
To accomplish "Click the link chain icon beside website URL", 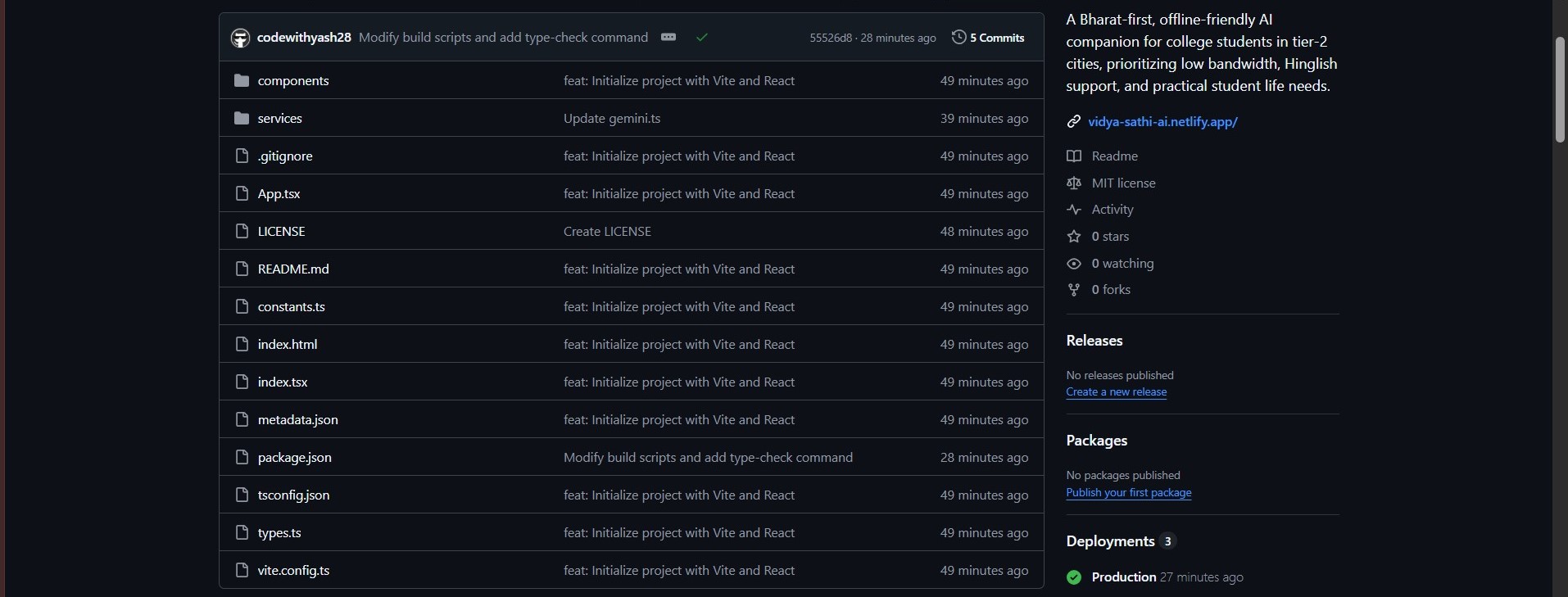I will click(1073, 121).
